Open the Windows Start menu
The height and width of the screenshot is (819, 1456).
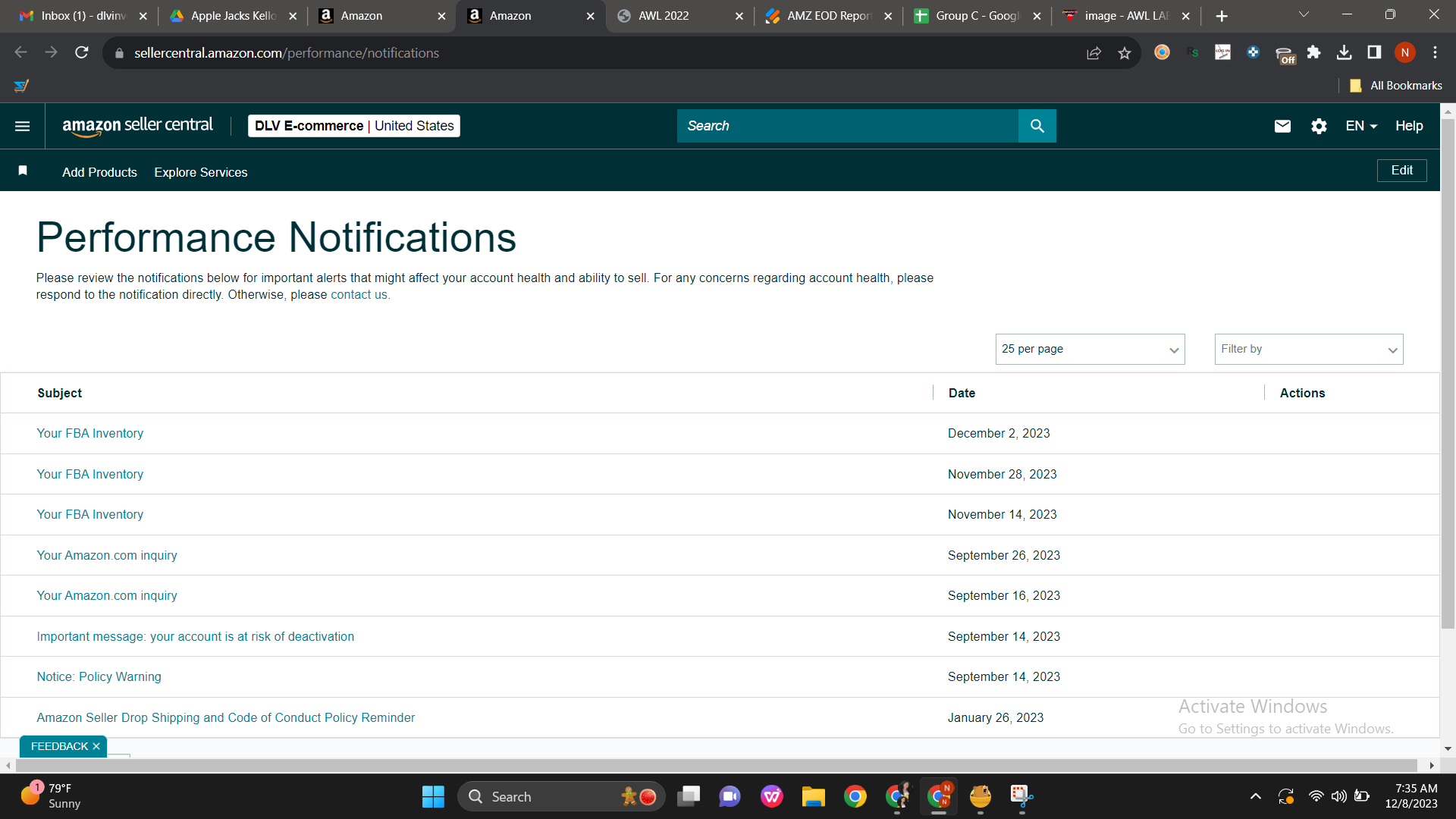pyautogui.click(x=433, y=796)
